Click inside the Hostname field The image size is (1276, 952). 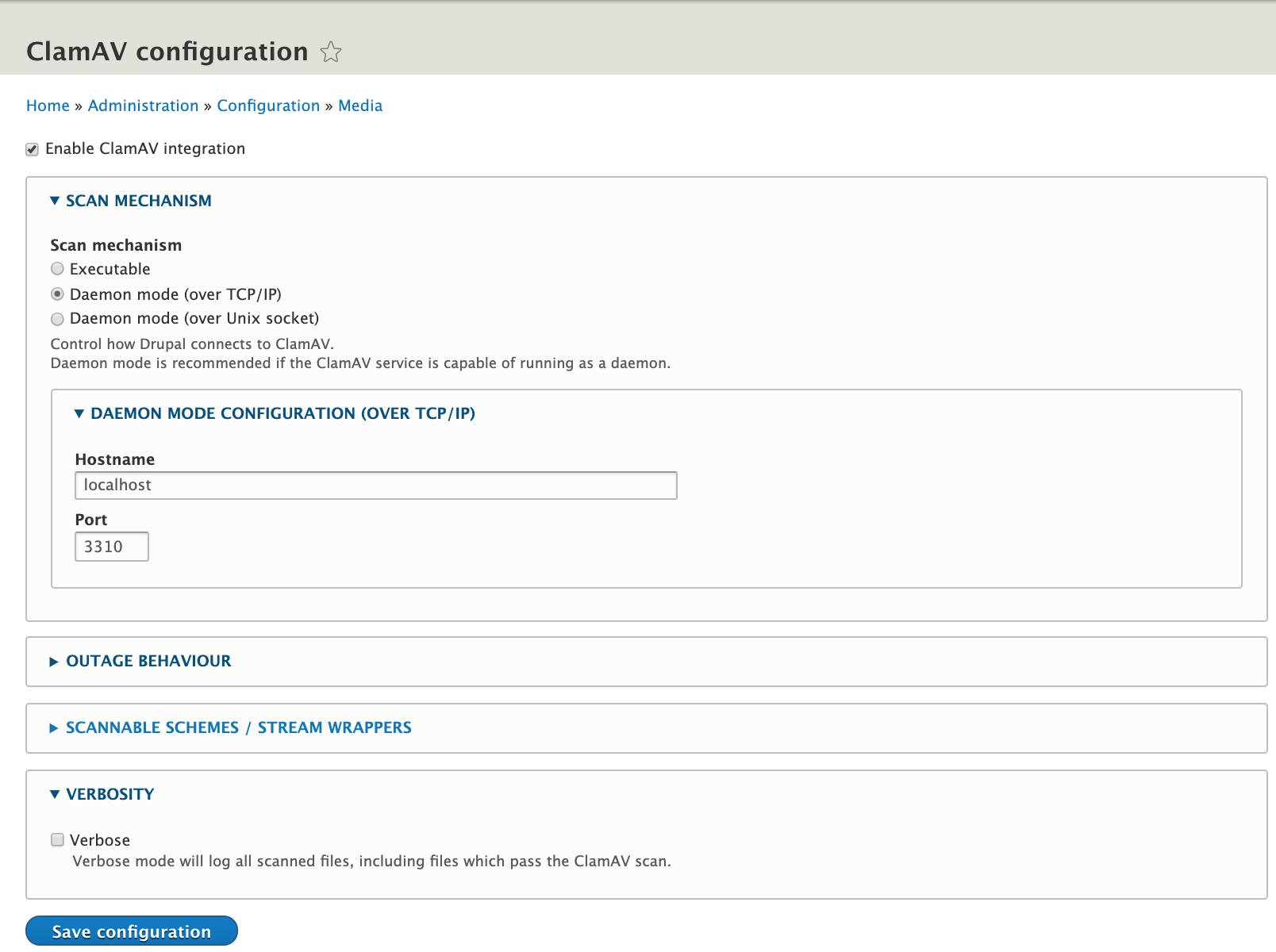(x=375, y=485)
